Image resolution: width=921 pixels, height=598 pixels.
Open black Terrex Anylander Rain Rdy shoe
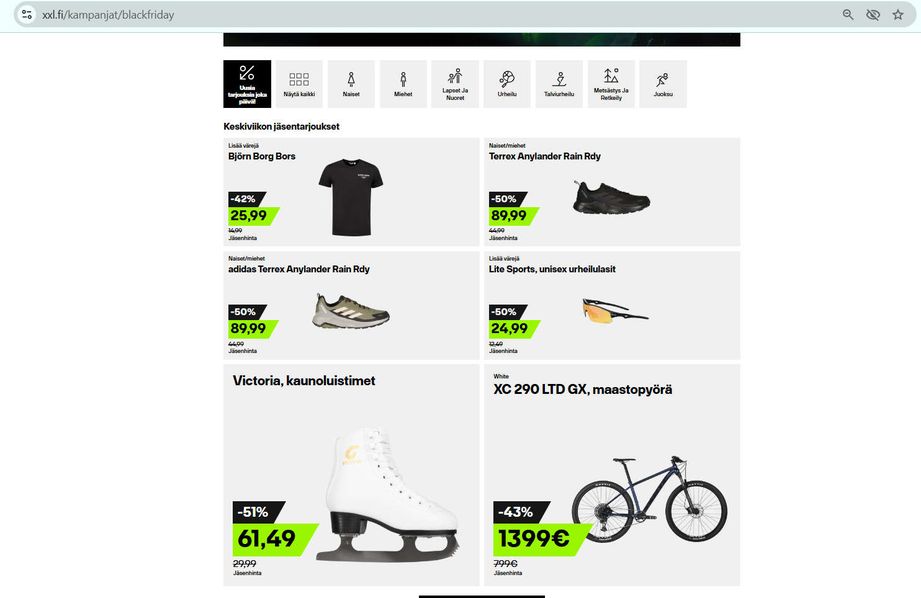click(x=612, y=192)
